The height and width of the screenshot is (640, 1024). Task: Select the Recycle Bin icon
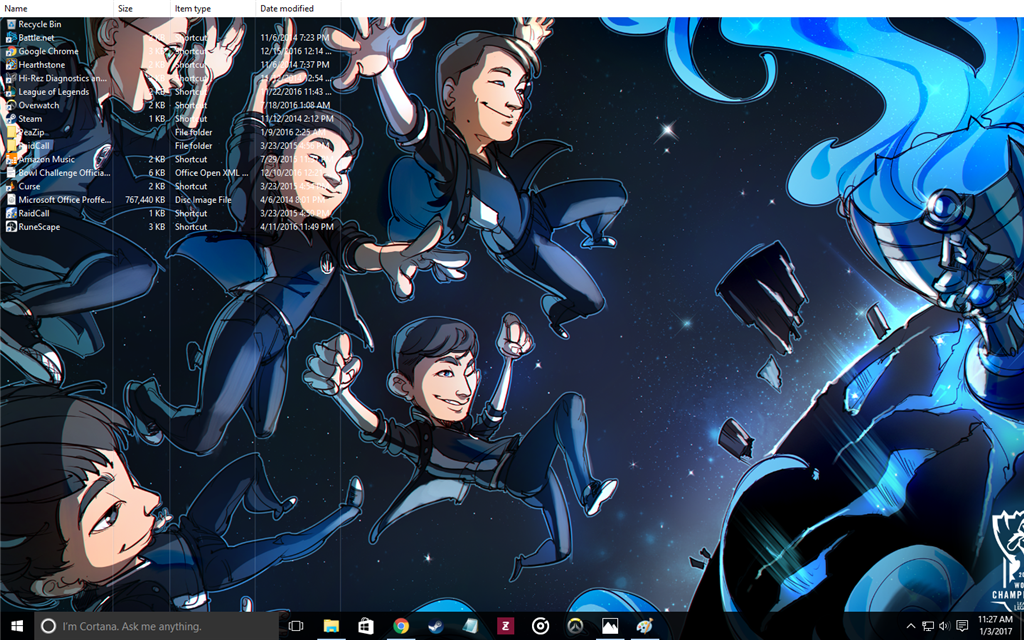(11, 24)
